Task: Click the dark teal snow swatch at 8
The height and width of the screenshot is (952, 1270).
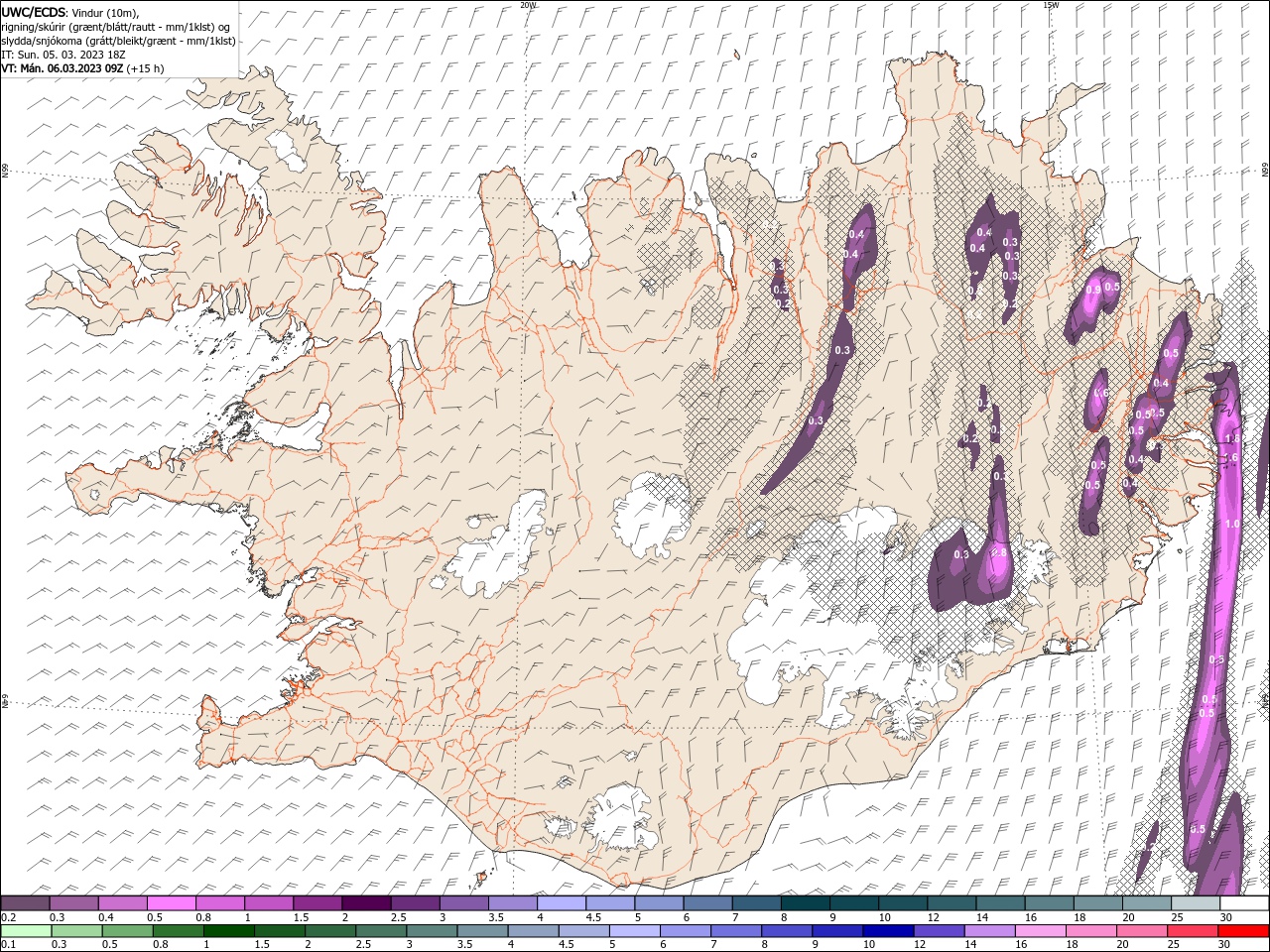Action: [805, 903]
